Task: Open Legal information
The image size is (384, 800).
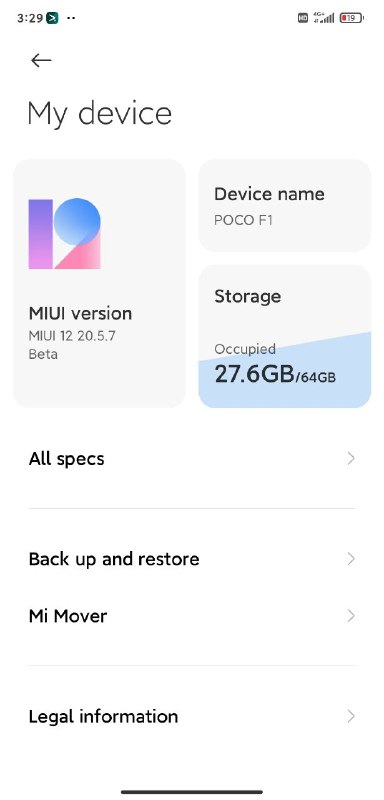Action: (x=192, y=716)
